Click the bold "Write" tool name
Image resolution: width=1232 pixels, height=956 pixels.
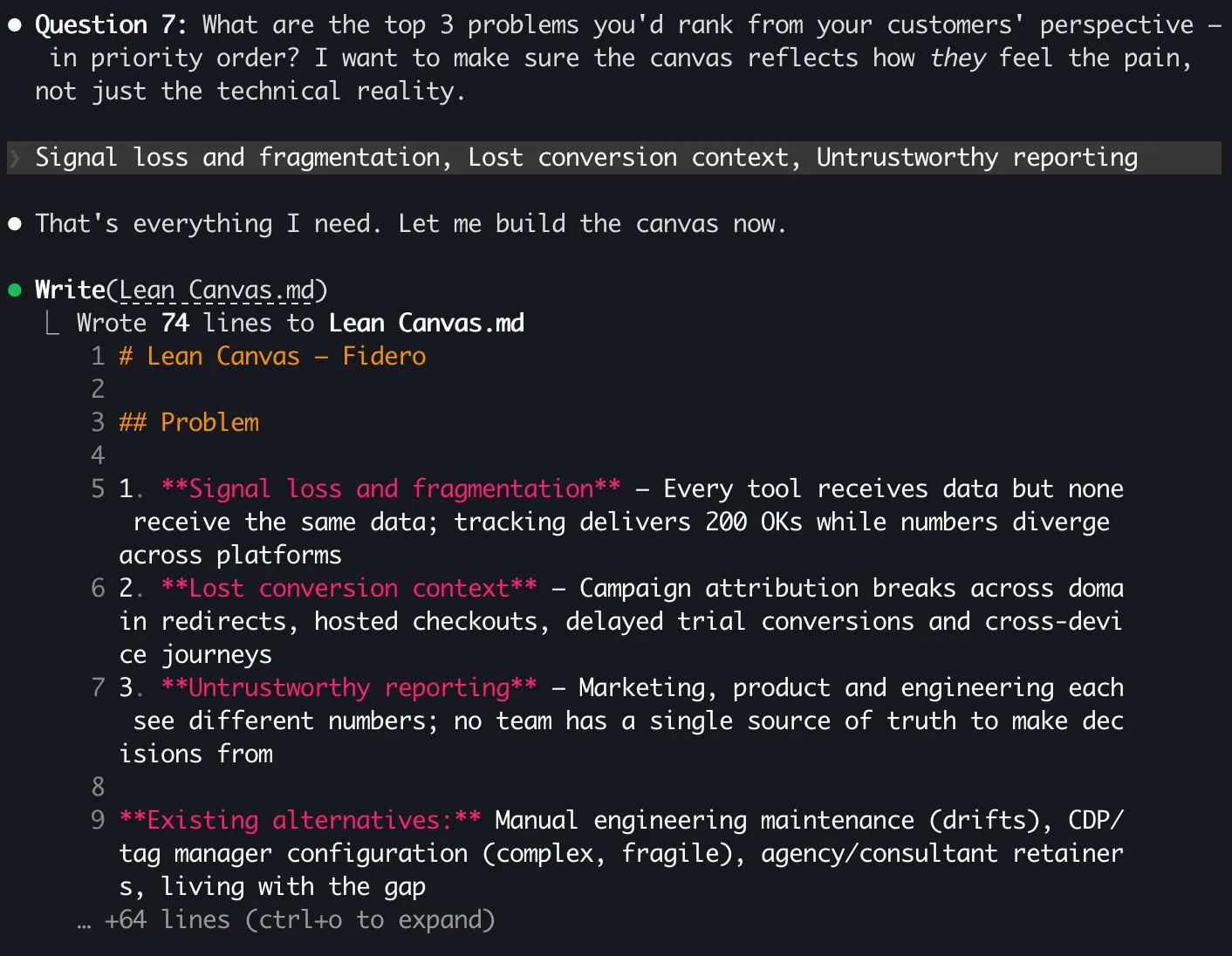(x=70, y=290)
